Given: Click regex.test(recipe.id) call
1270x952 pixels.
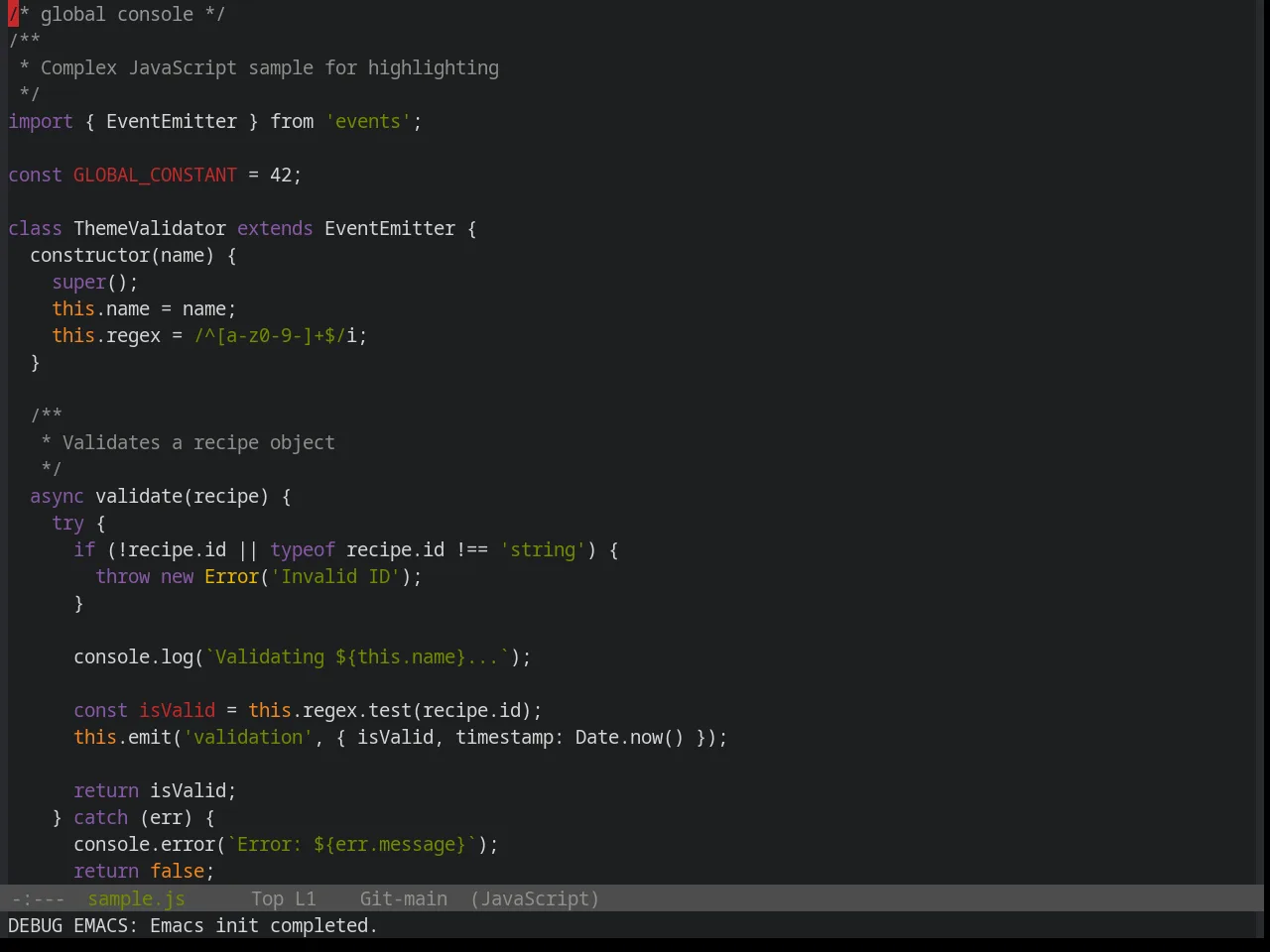Looking at the screenshot, I should (x=417, y=710).
